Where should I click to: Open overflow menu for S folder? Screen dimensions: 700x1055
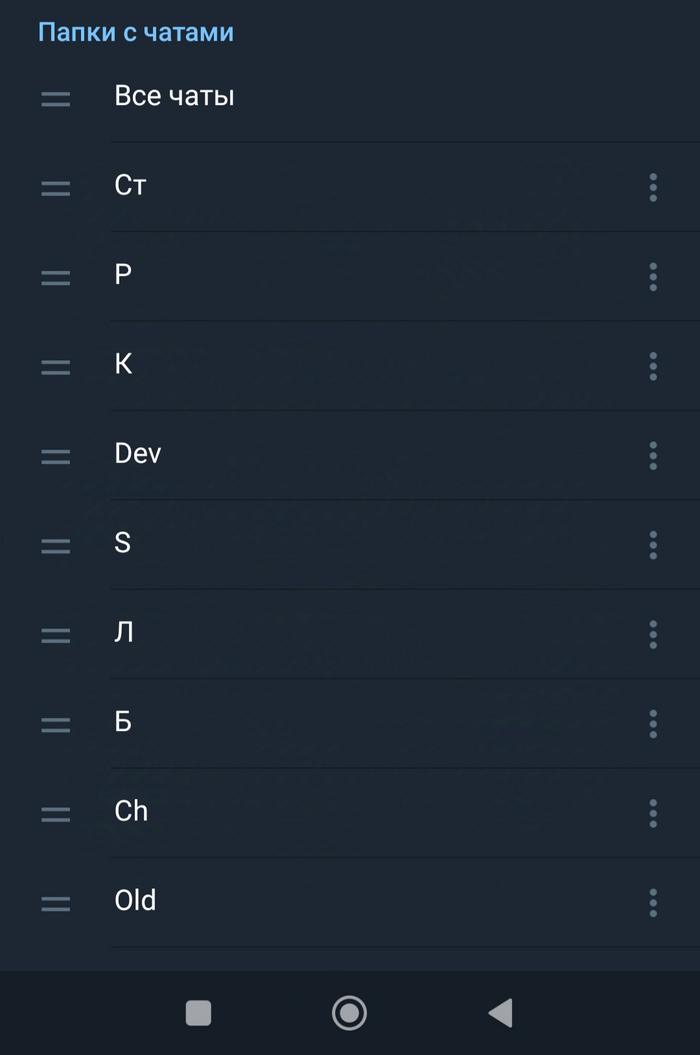[653, 545]
